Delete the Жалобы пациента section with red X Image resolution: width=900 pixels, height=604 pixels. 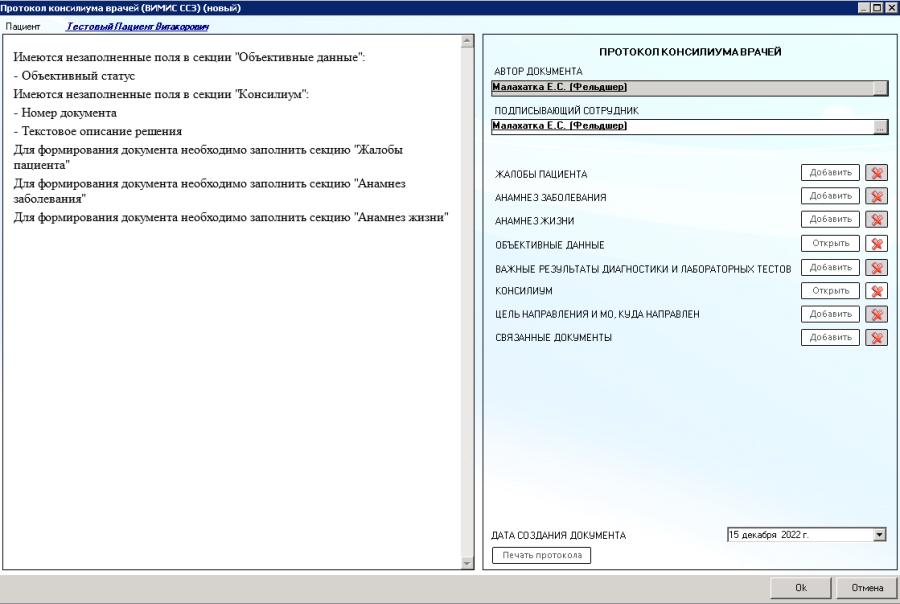tap(876, 173)
